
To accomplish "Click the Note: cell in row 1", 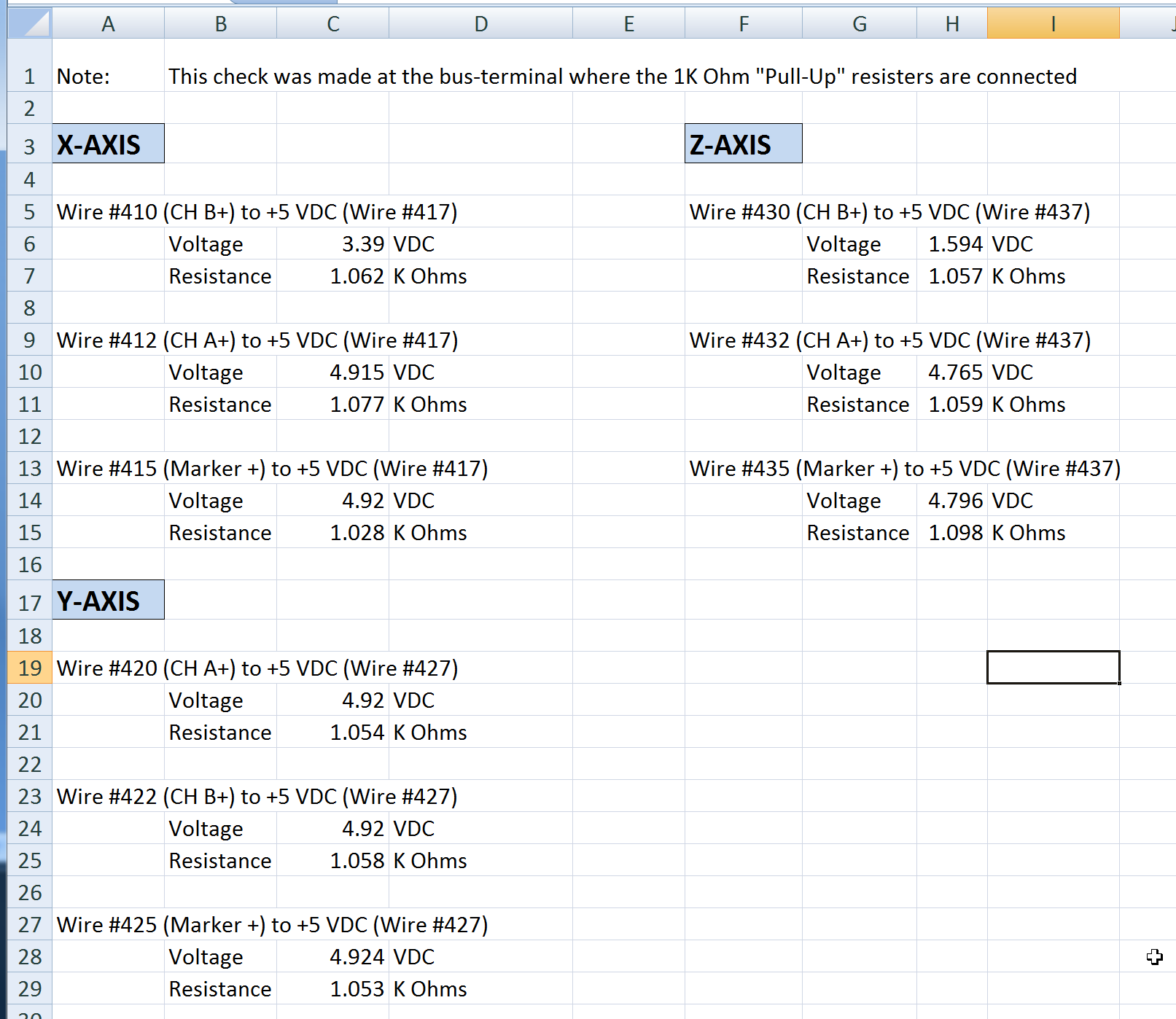I will (108, 77).
